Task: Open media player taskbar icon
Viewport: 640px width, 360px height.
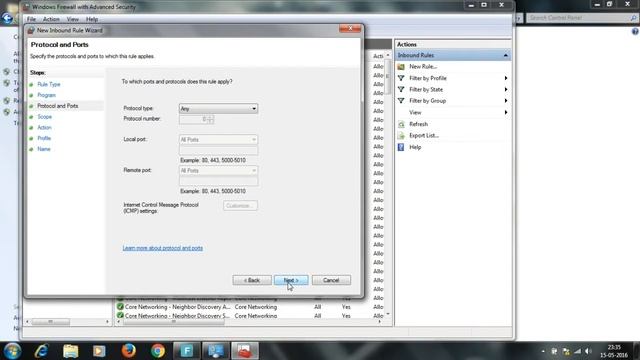Action: [99, 351]
